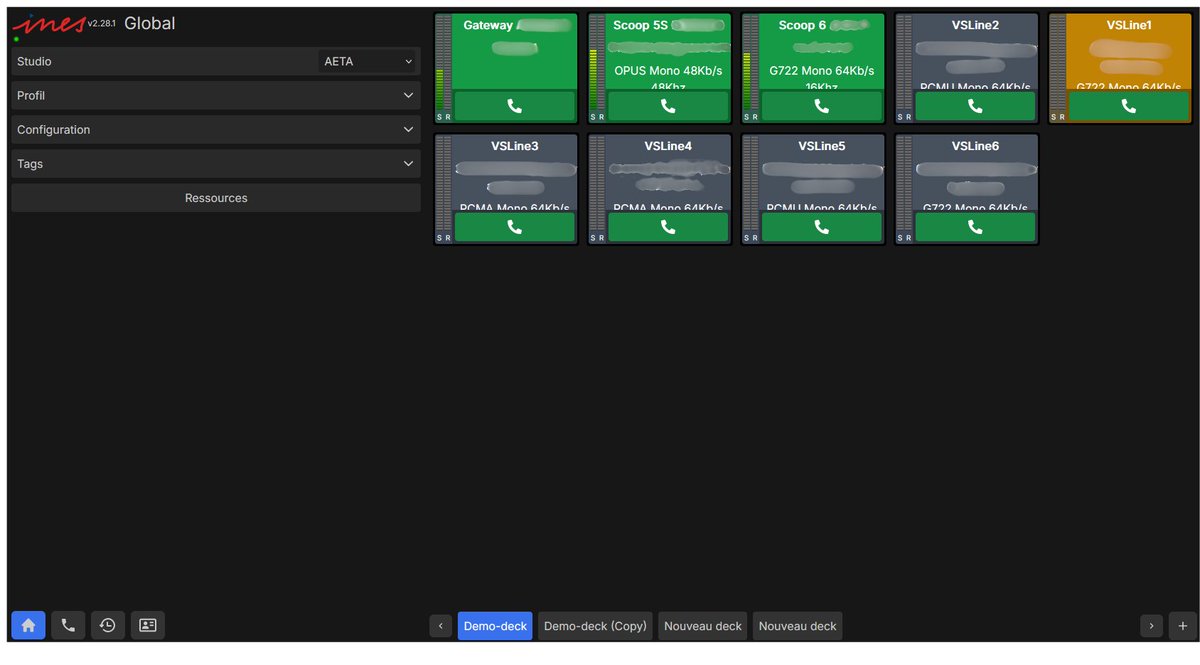Start call on Scoop 5S tile

[x=668, y=106]
